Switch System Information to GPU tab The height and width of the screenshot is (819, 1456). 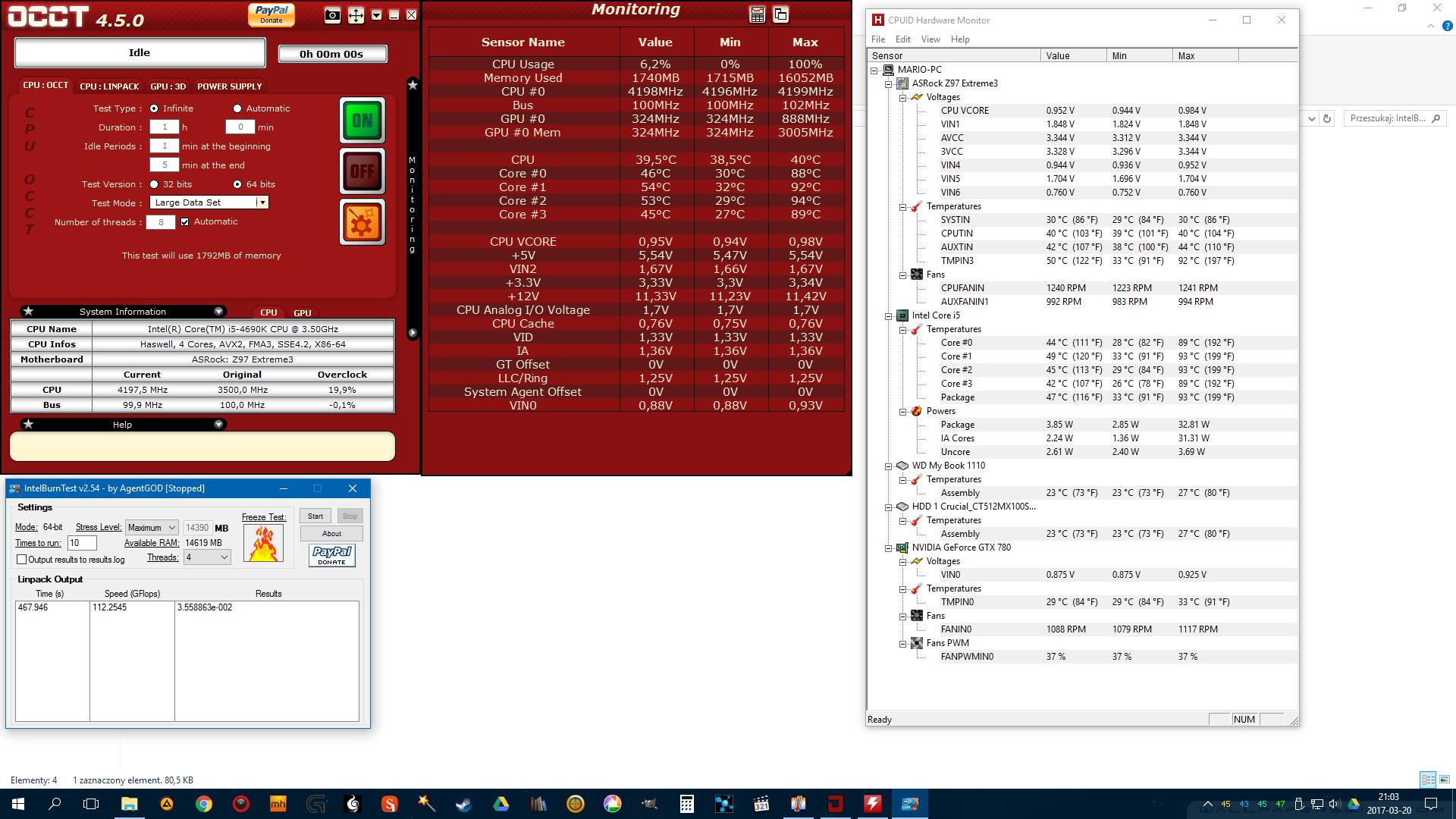302,312
